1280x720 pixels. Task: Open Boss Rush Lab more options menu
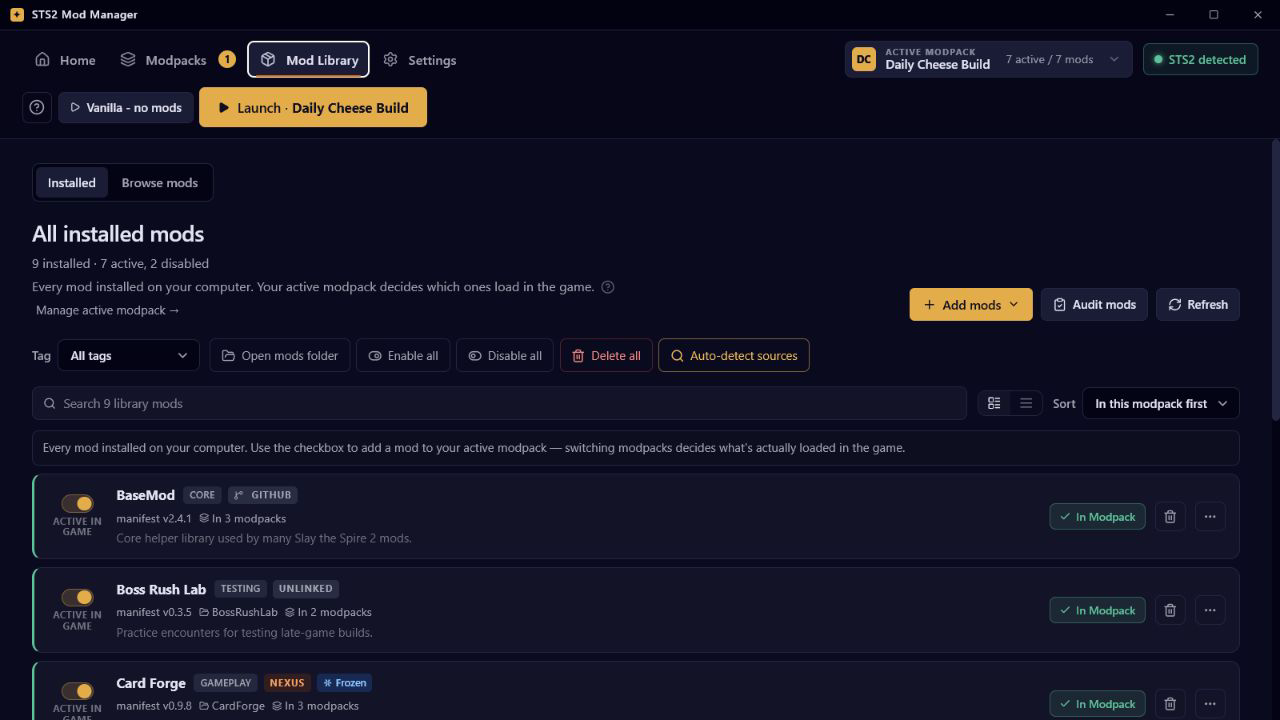pyautogui.click(x=1210, y=611)
